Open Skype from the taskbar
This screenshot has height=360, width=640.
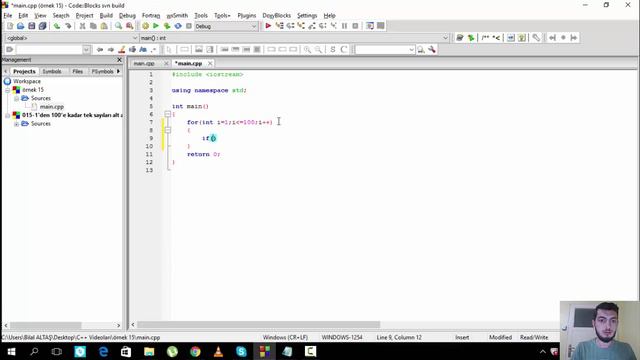(x=241, y=351)
